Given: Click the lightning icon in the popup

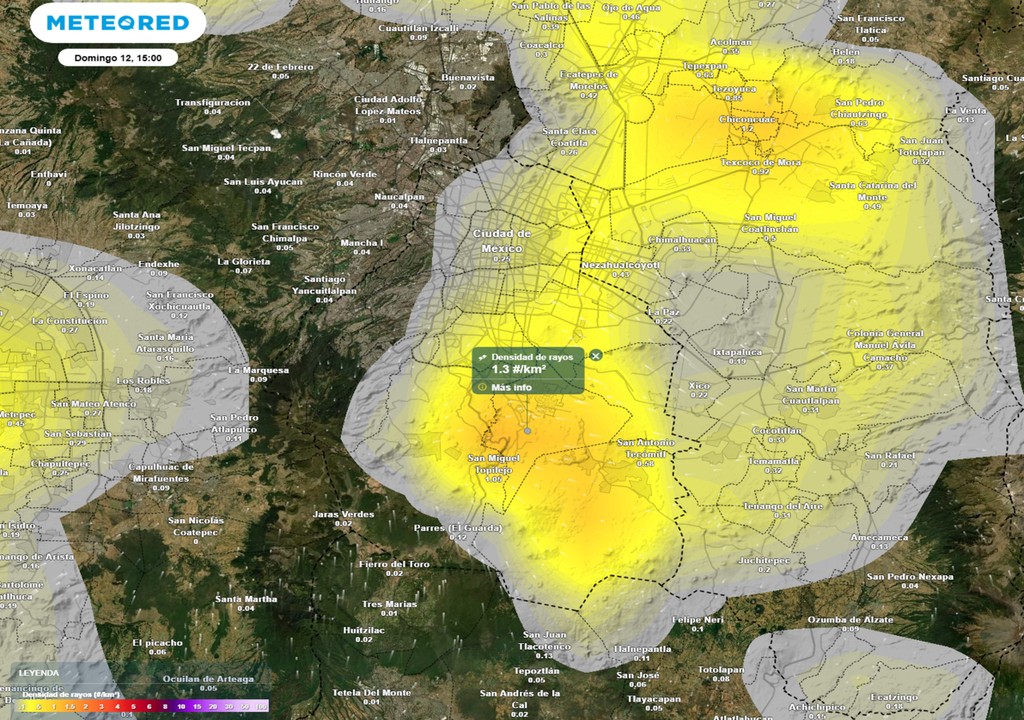Looking at the screenshot, I should 482,356.
